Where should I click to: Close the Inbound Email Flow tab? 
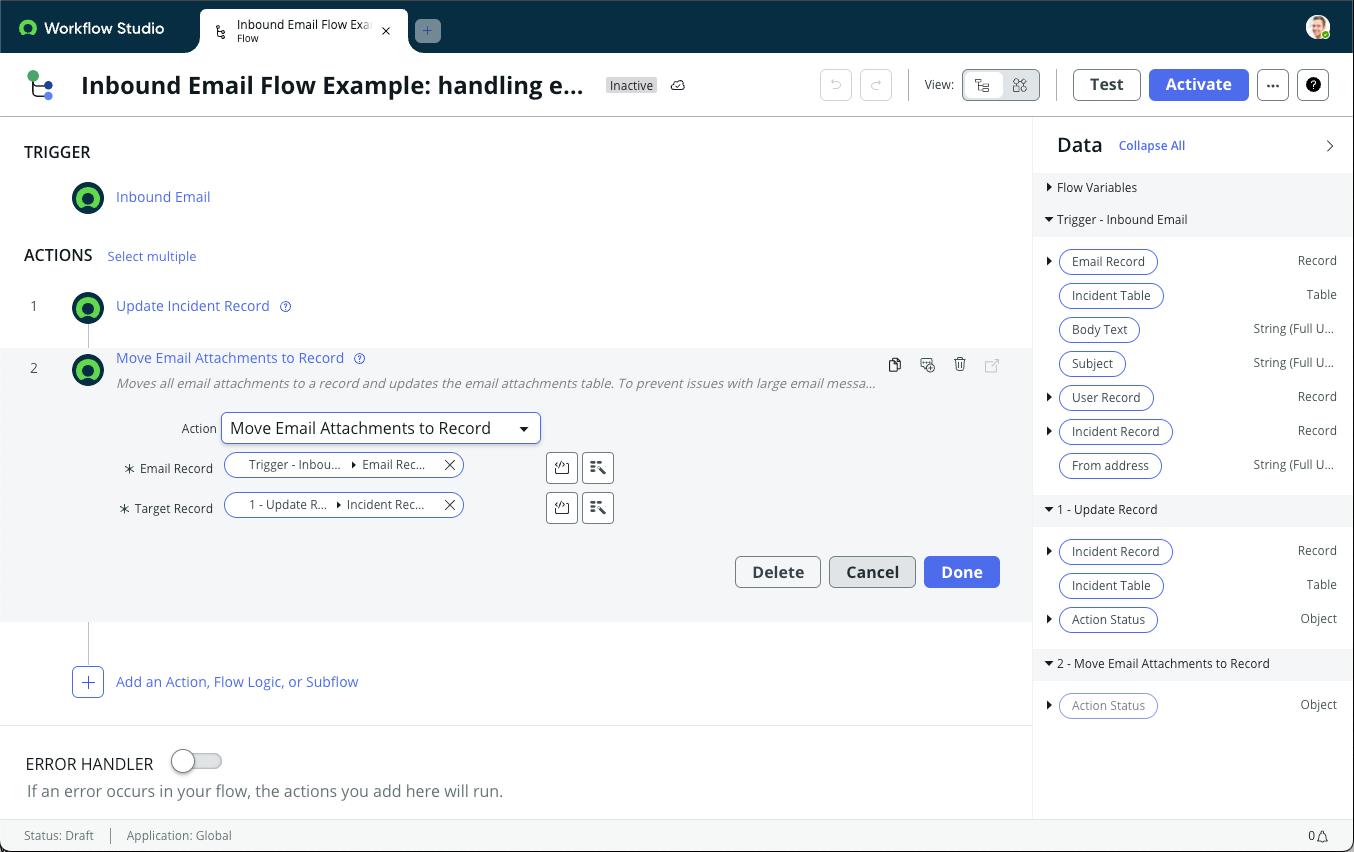(x=386, y=31)
